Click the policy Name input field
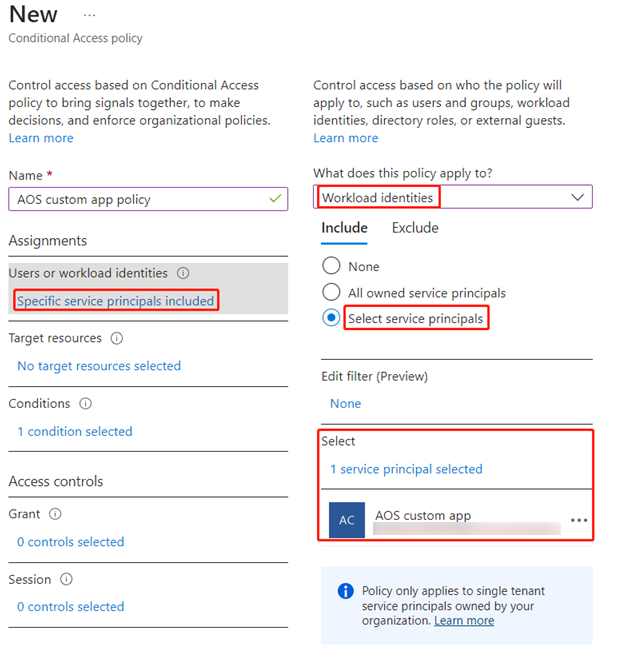 click(x=140, y=199)
